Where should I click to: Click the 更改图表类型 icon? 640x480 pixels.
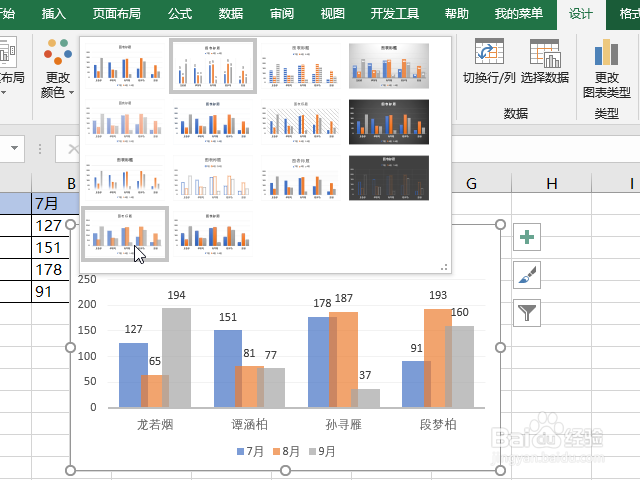[607, 52]
